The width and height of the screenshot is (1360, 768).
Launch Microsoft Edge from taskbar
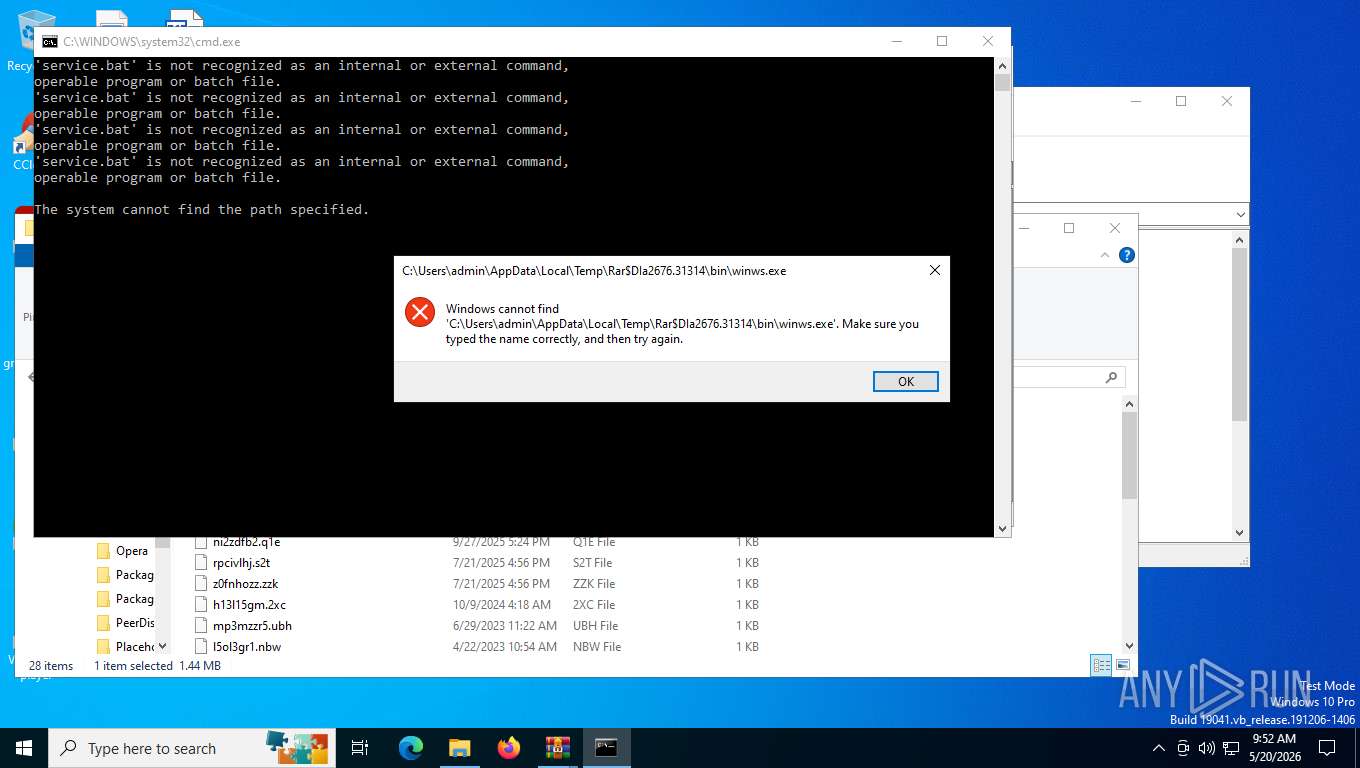click(410, 748)
